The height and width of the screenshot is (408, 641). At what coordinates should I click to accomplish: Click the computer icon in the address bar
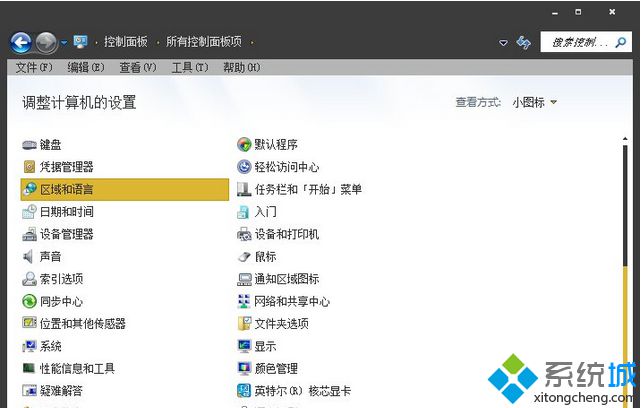[x=80, y=42]
